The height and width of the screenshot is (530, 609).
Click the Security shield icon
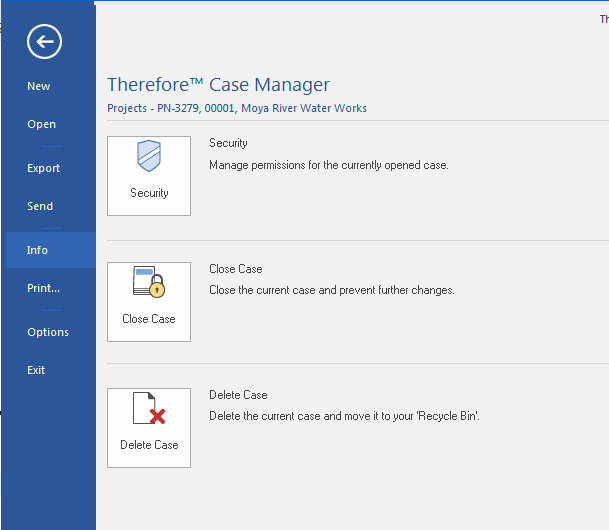pyautogui.click(x=149, y=159)
